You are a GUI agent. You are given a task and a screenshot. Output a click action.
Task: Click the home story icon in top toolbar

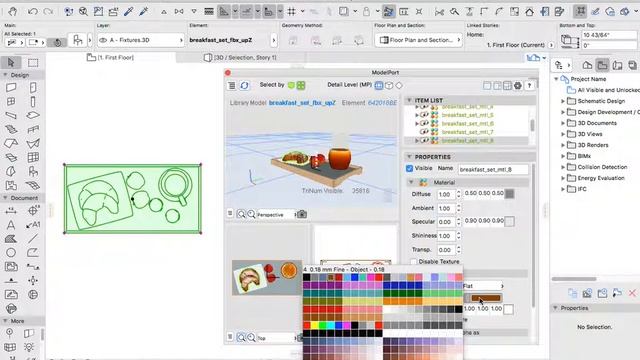point(529,11)
